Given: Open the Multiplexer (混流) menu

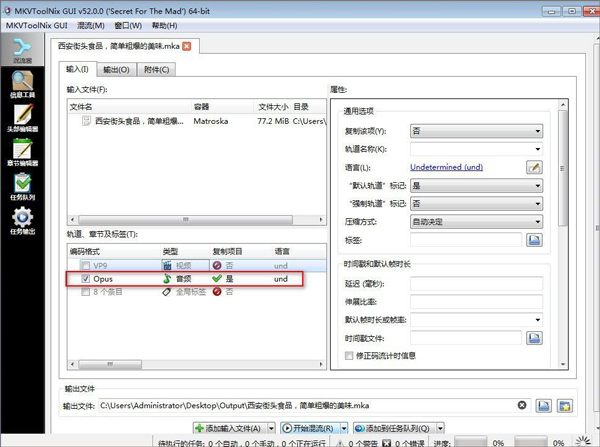Looking at the screenshot, I should click(x=91, y=26).
